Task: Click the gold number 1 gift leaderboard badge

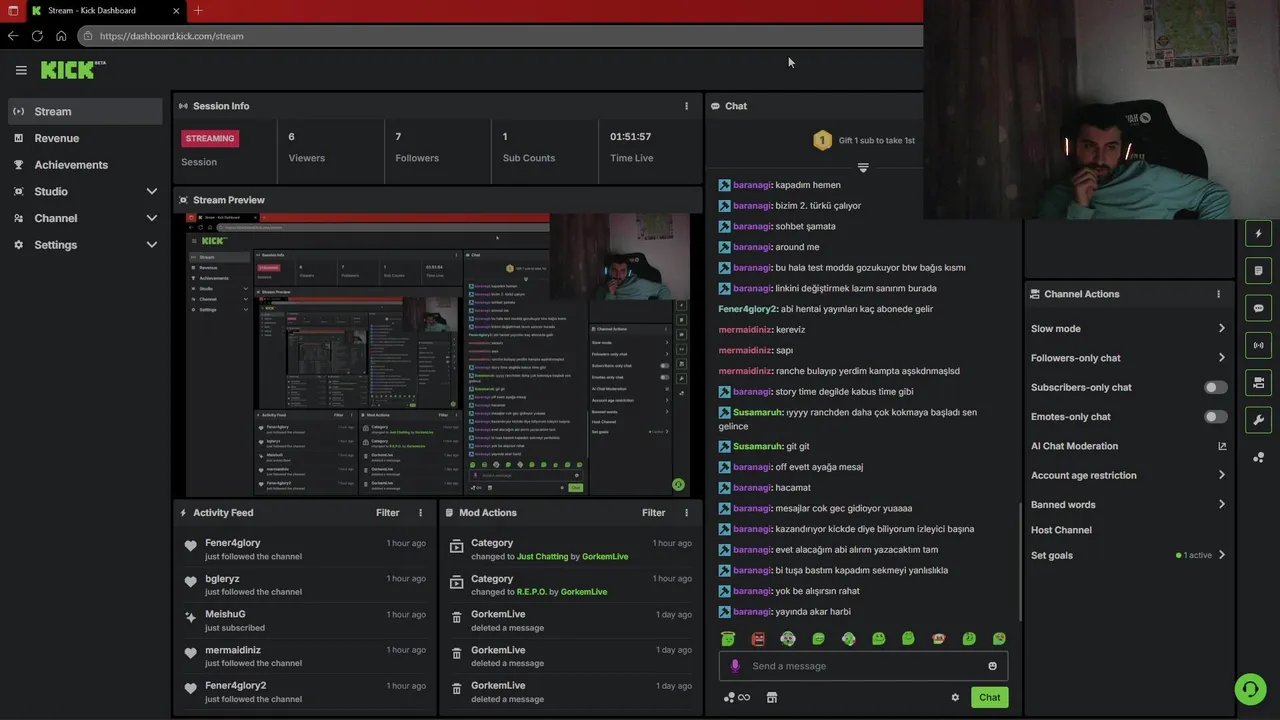Action: 822,141
